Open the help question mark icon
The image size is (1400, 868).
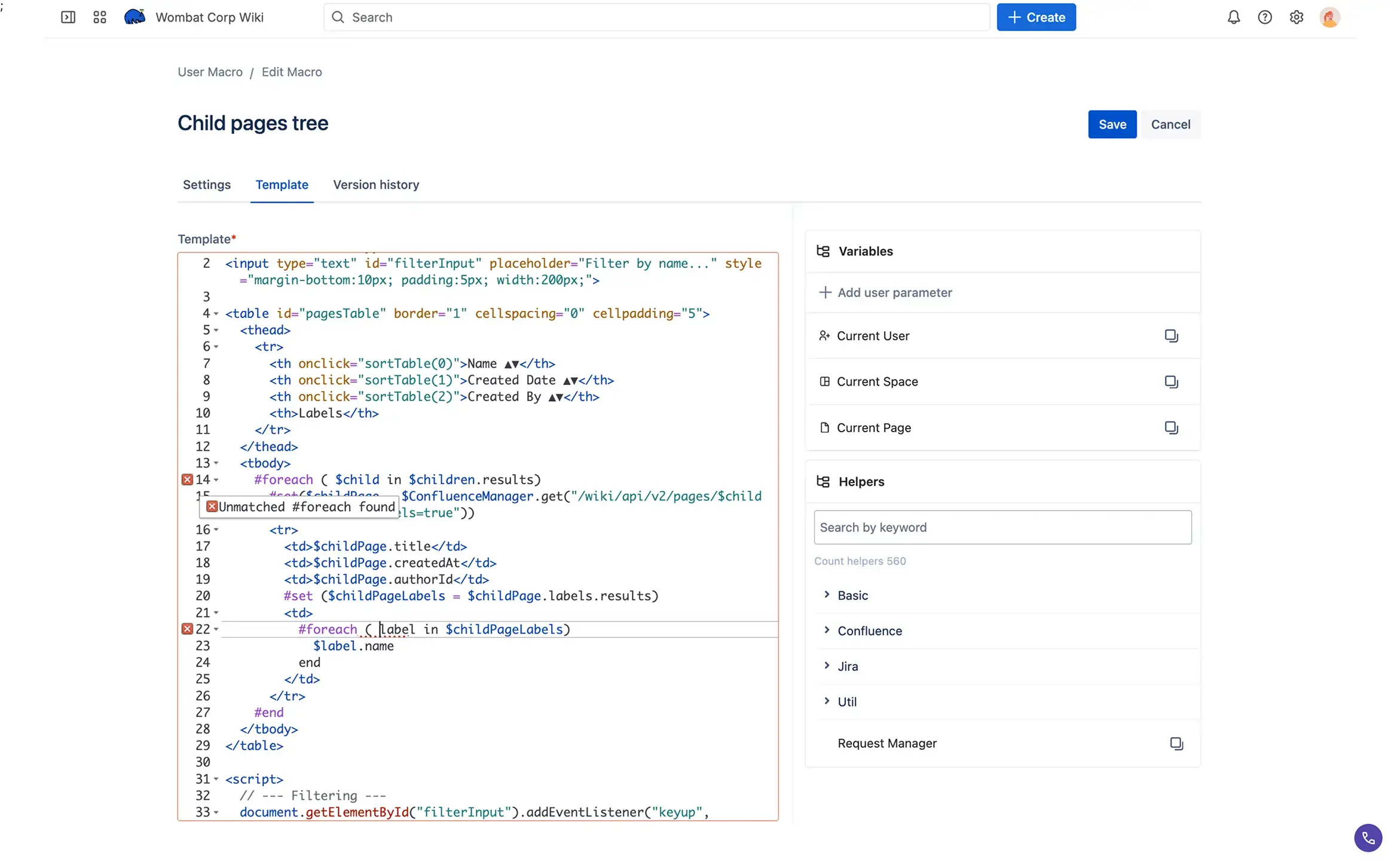1264,17
